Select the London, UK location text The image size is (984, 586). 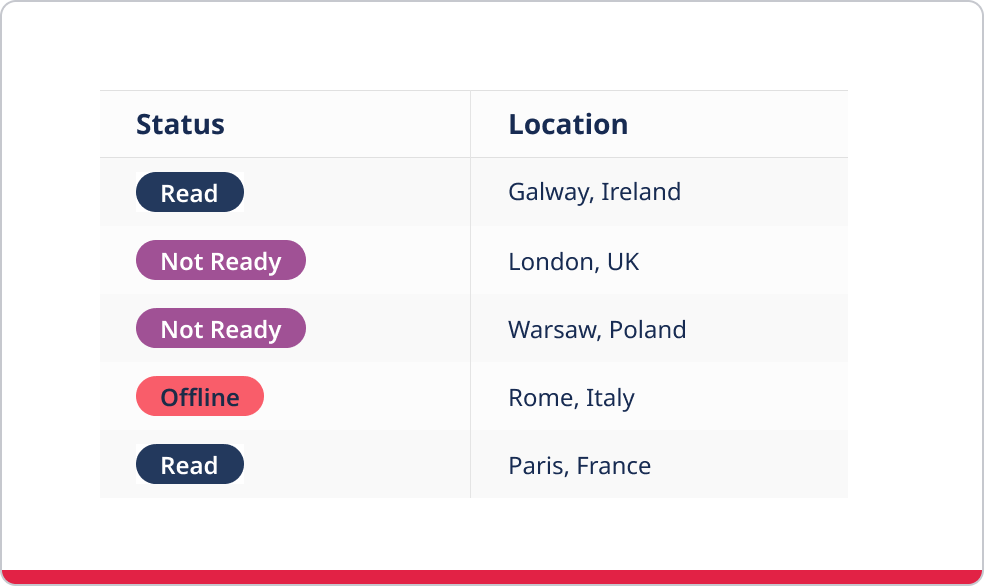(573, 261)
